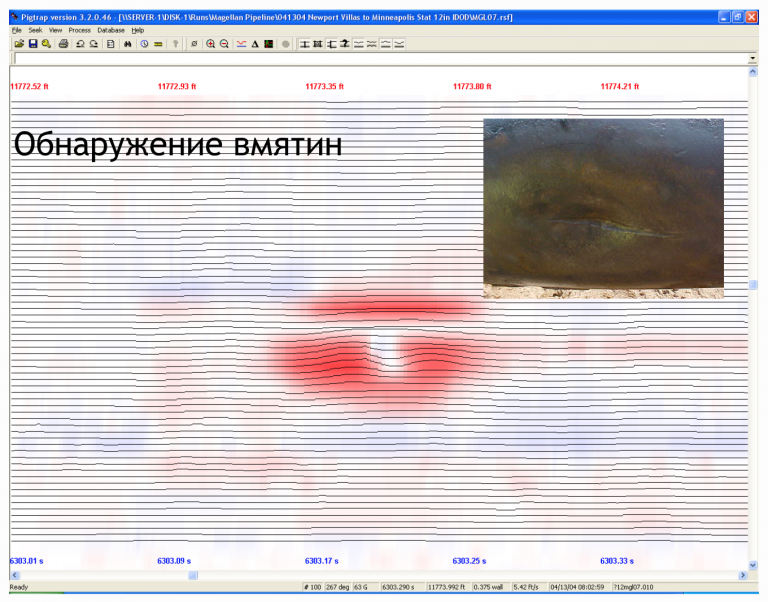Click the binoculars find icon
The image size is (768, 602).
click(x=128, y=44)
